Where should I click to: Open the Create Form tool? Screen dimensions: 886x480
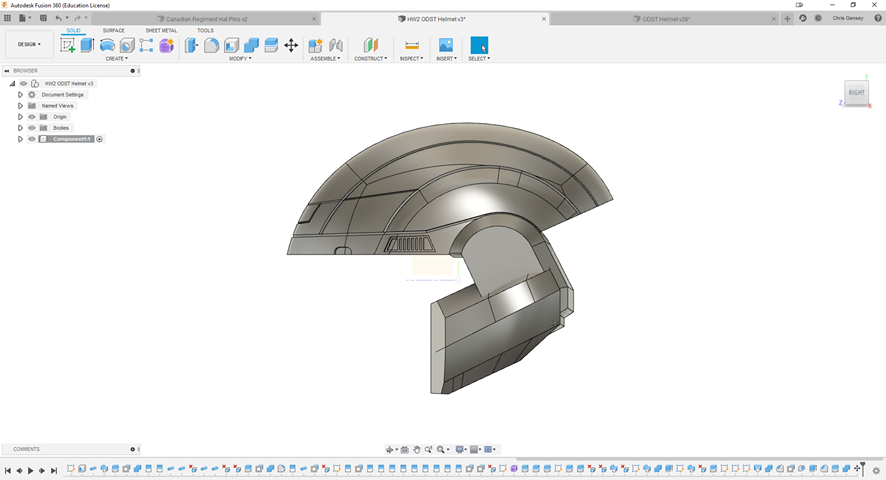(x=166, y=45)
